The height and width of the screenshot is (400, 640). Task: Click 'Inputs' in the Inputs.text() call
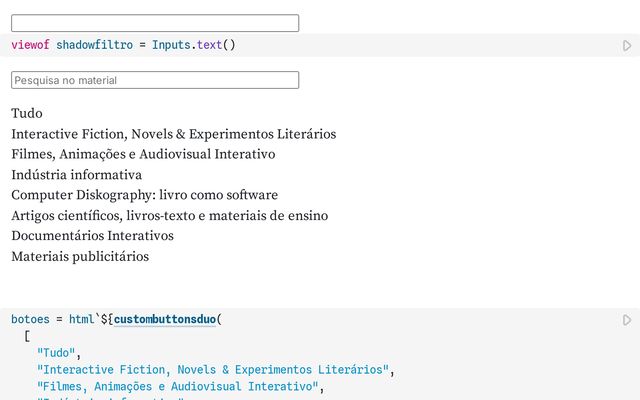coord(171,45)
